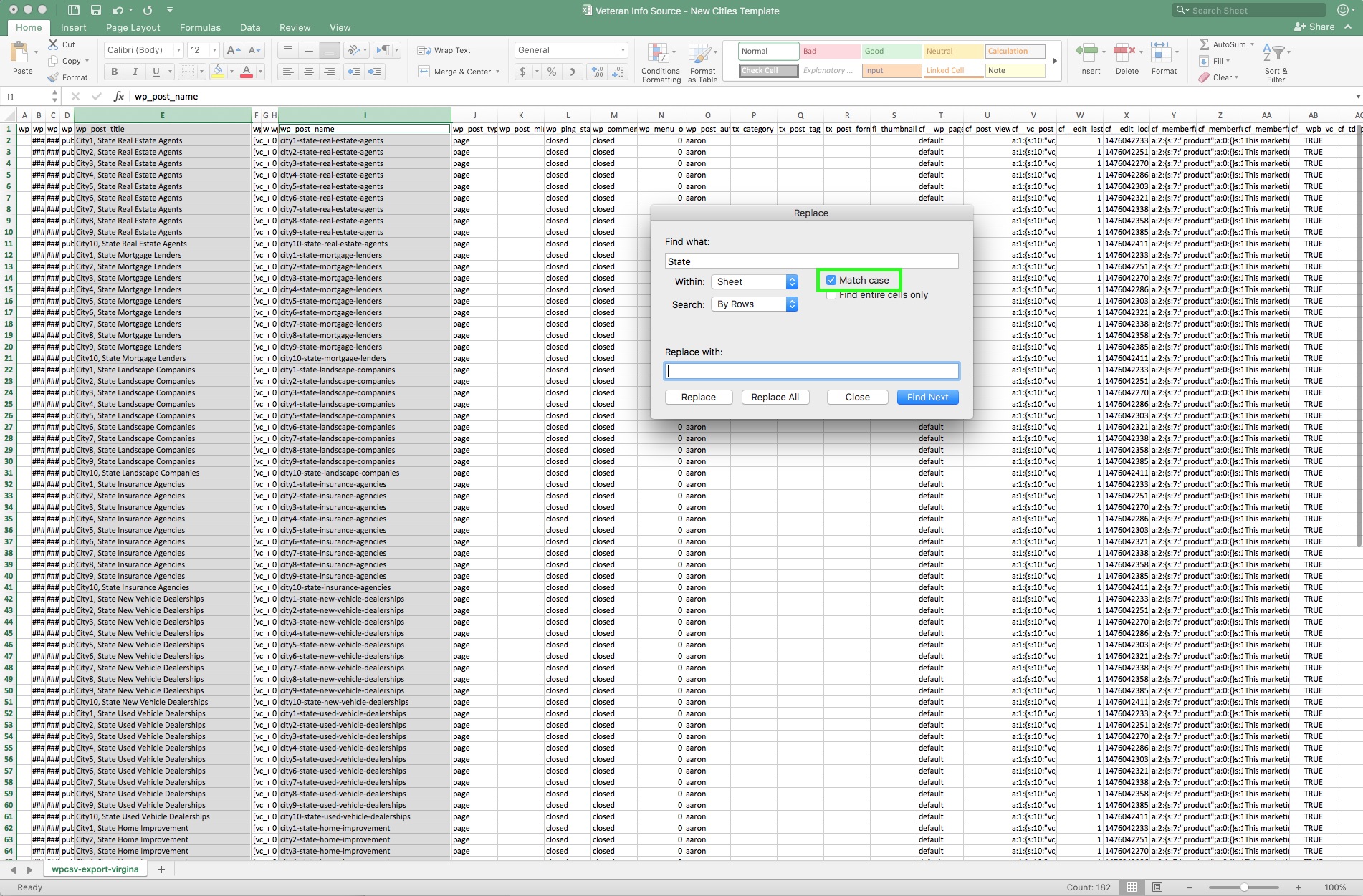Click the Redo icon in title bar
Viewport: 1363px width, 896px height.
(148, 10)
